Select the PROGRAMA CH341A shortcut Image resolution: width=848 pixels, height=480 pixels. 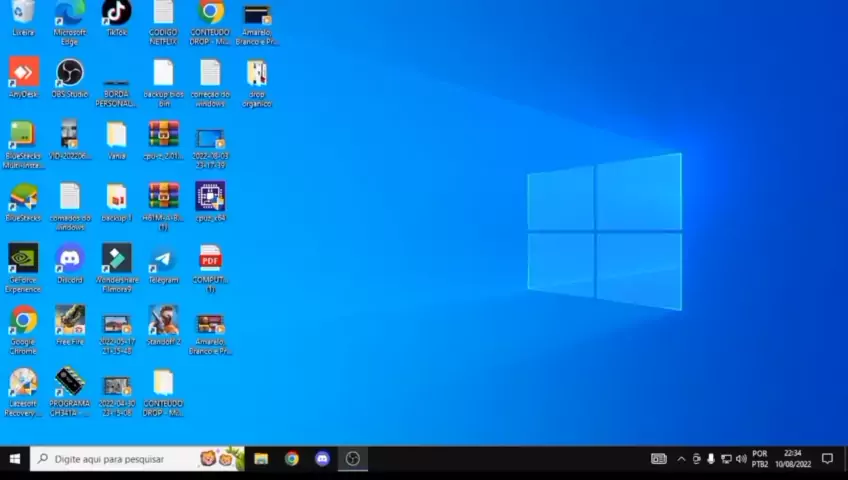(x=70, y=392)
